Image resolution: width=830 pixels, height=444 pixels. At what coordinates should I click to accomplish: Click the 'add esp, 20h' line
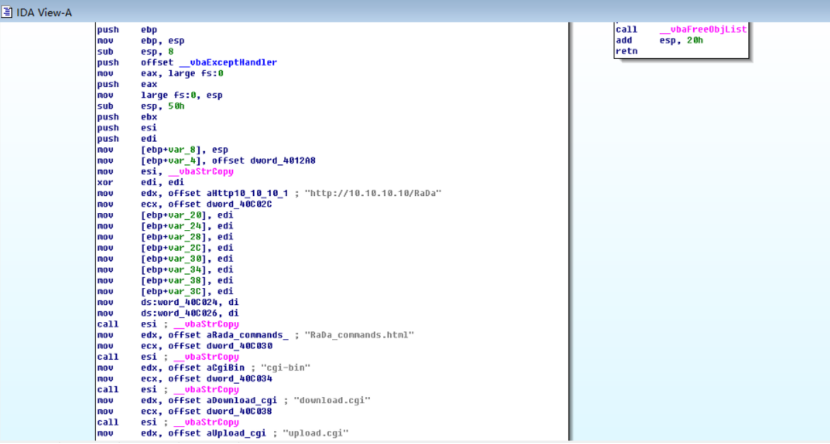point(660,40)
